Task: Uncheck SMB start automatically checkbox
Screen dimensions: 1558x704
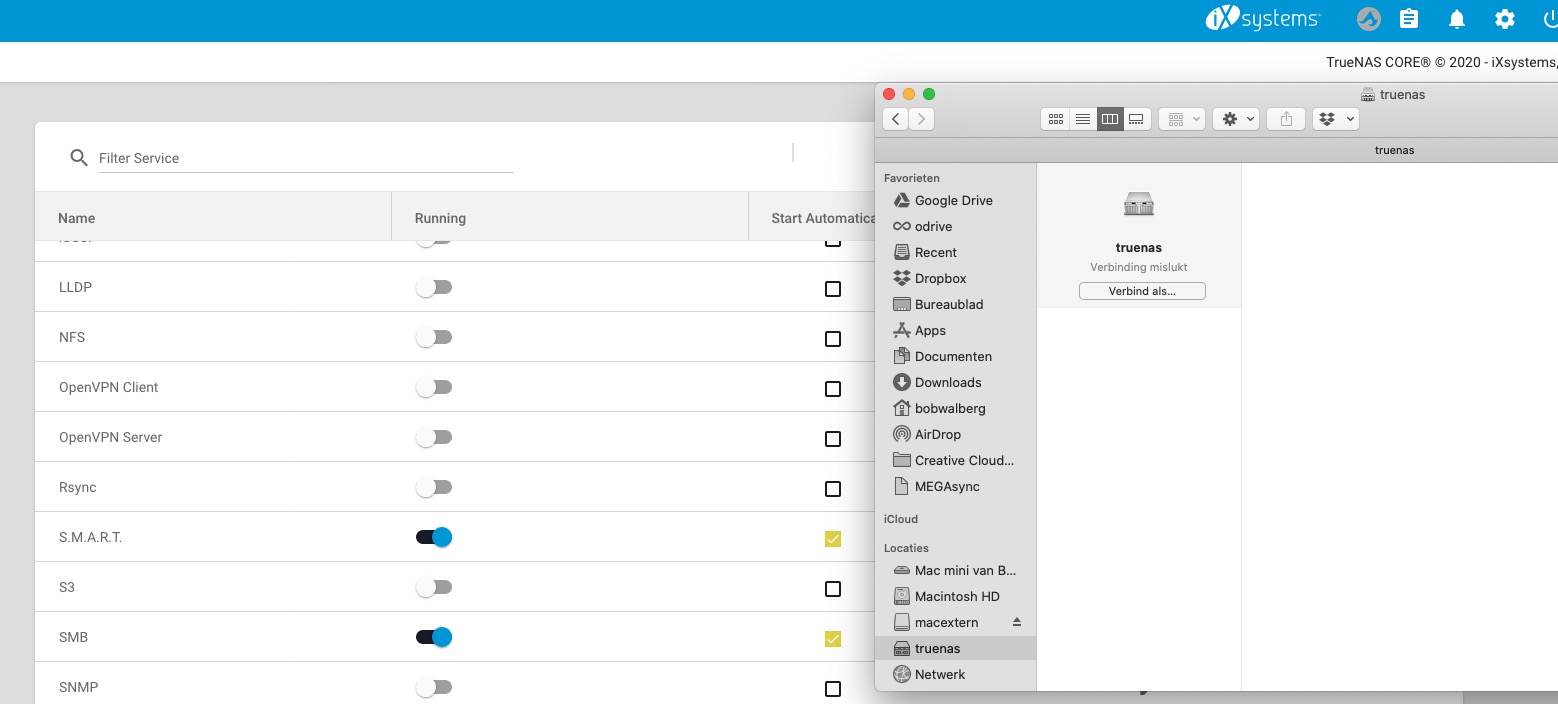Action: (x=833, y=639)
